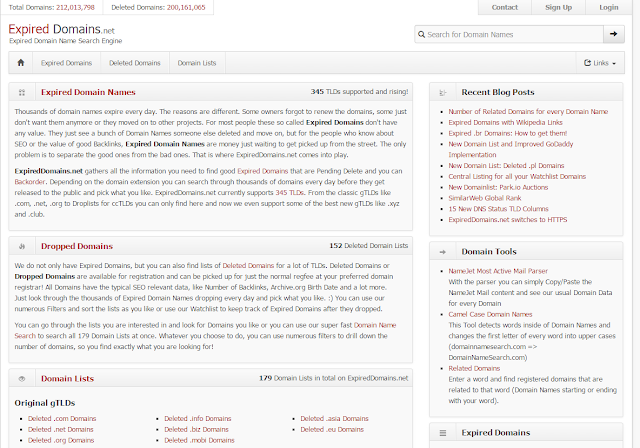Image resolution: width=640 pixels, height=448 pixels.
Task: Click the Dropped Domains heading
Action: click(77, 246)
